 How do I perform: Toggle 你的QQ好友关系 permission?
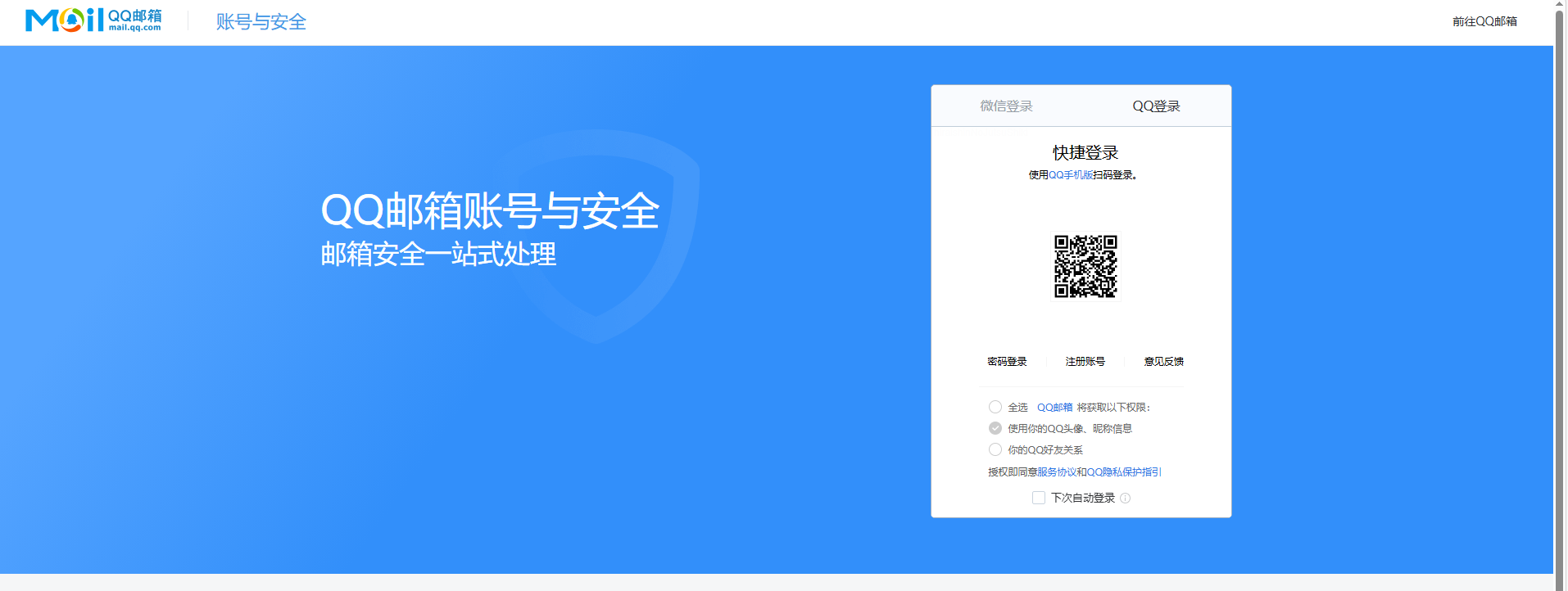tap(995, 449)
